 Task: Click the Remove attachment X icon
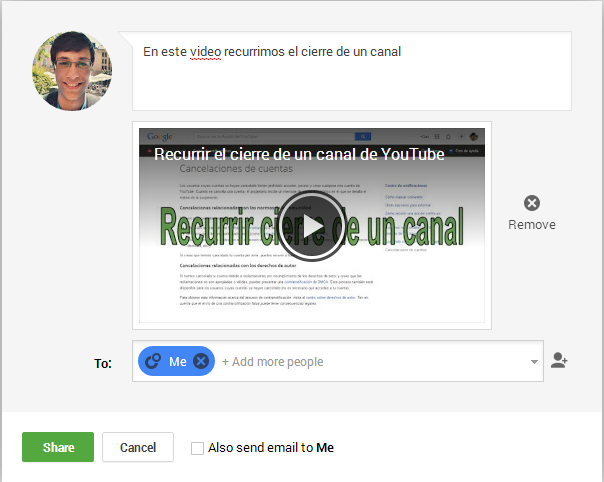pos(532,203)
